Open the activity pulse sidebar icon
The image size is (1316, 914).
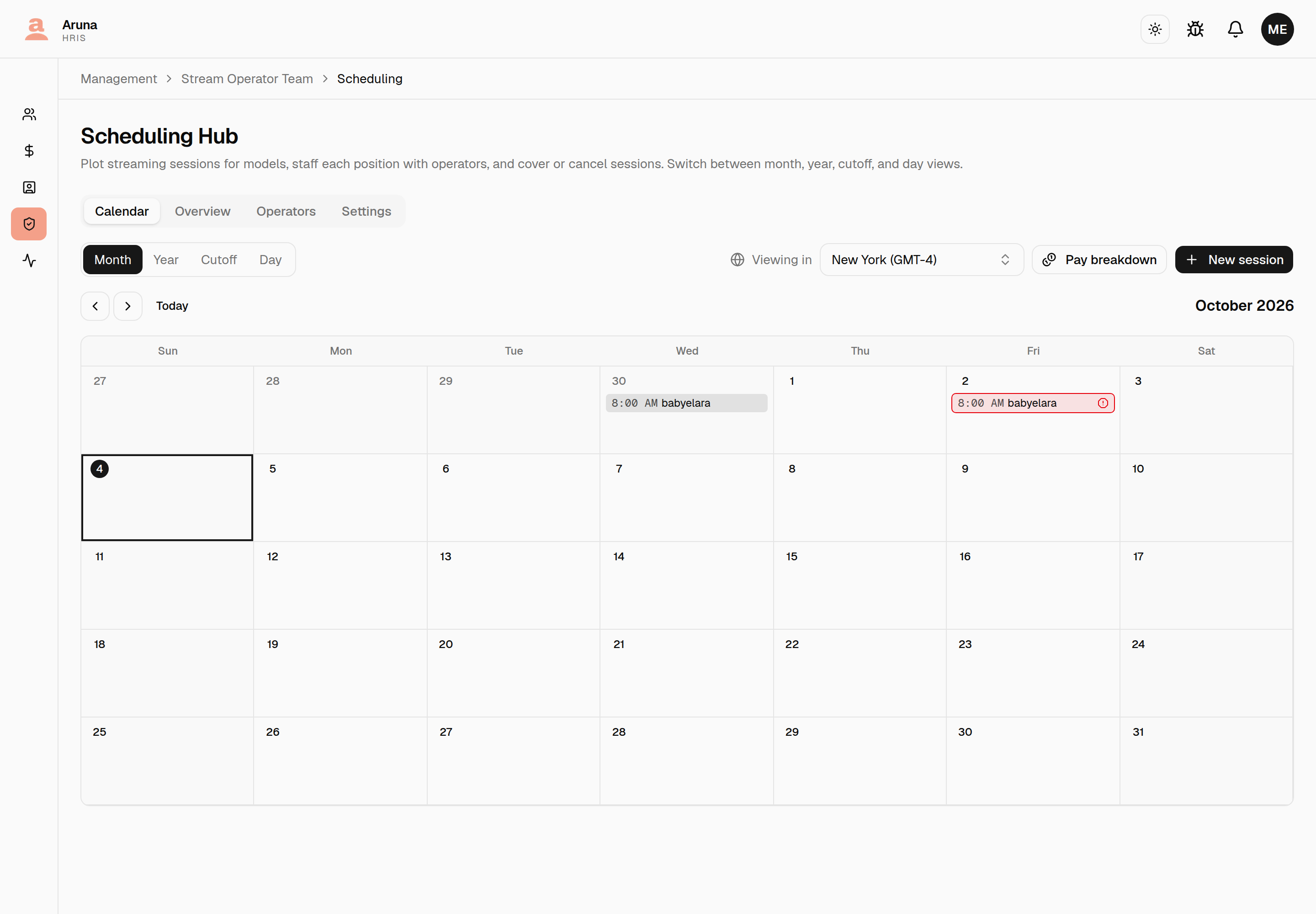[29, 260]
